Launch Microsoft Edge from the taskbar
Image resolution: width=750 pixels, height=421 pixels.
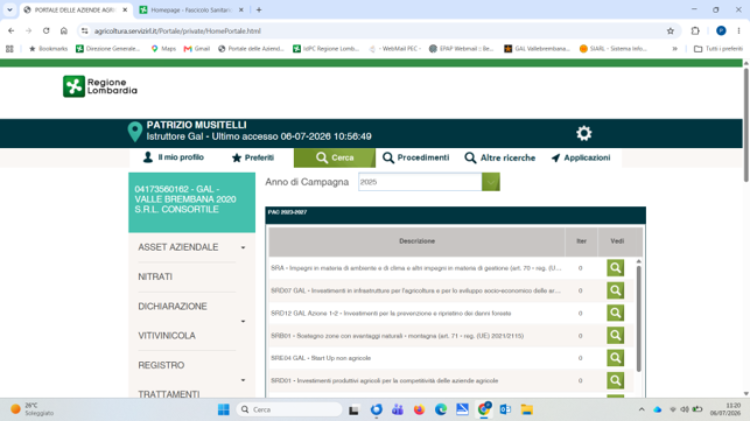coord(441,410)
